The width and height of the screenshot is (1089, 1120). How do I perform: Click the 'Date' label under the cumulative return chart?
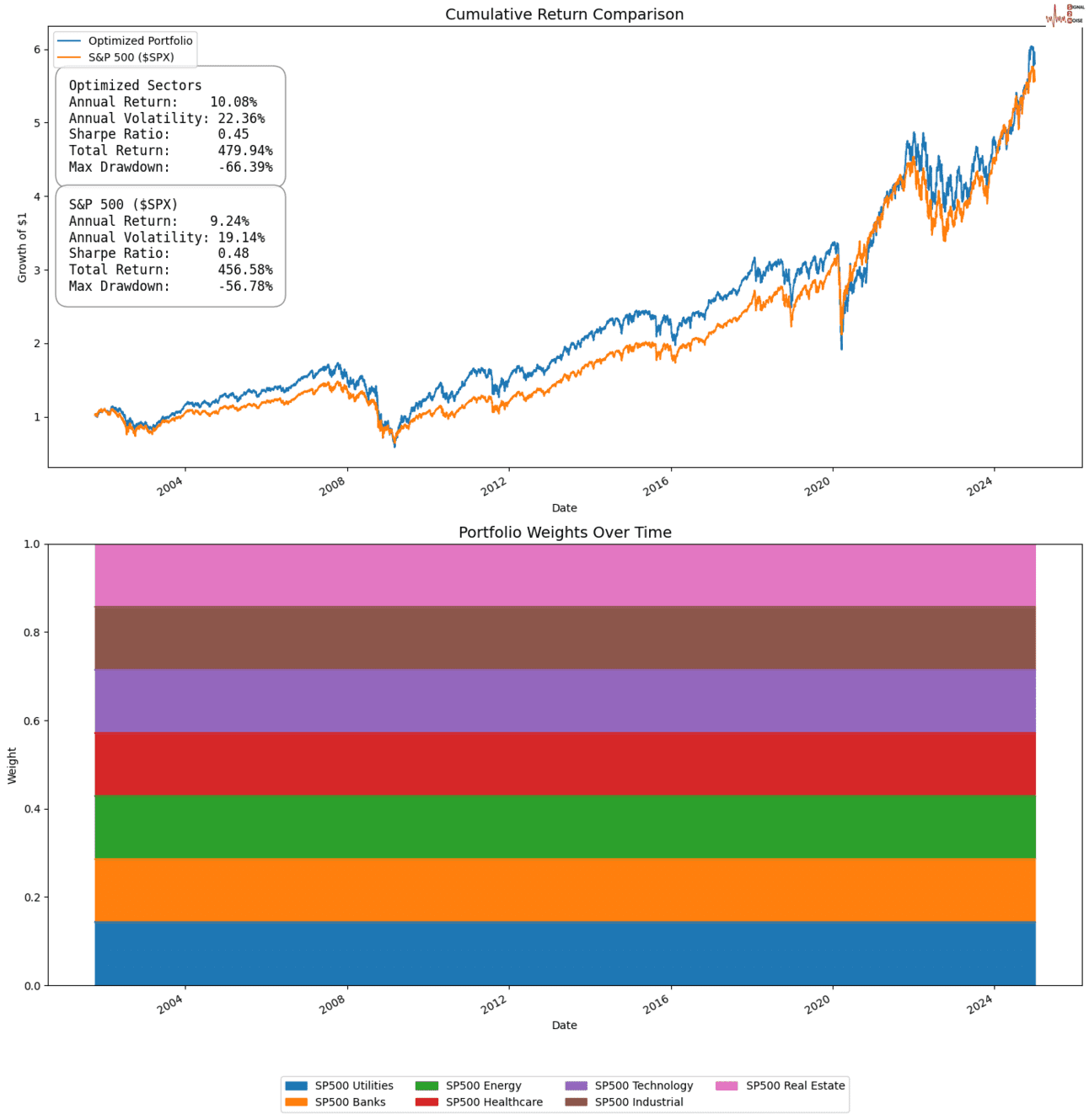point(565,507)
